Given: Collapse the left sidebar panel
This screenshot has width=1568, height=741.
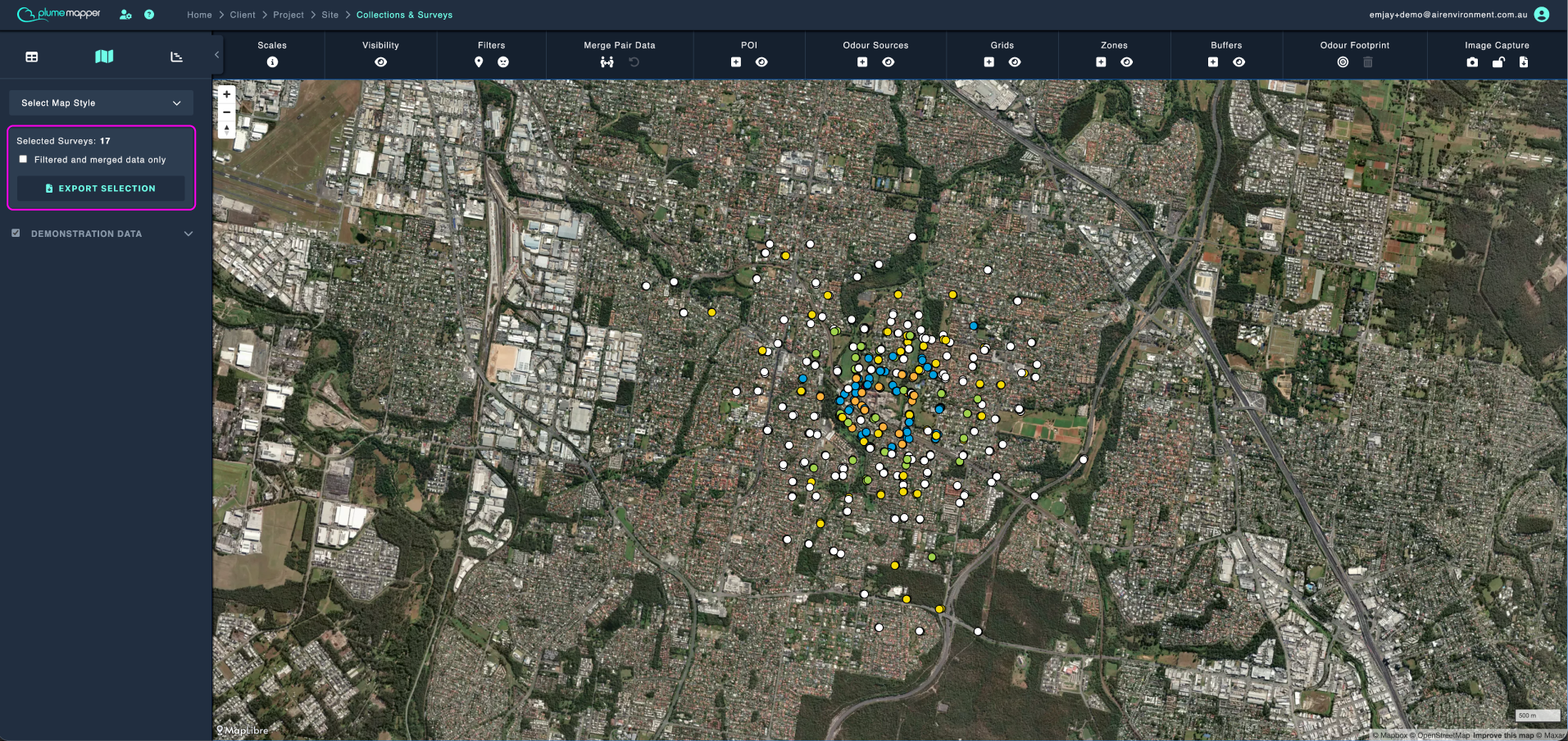Looking at the screenshot, I should [x=216, y=55].
